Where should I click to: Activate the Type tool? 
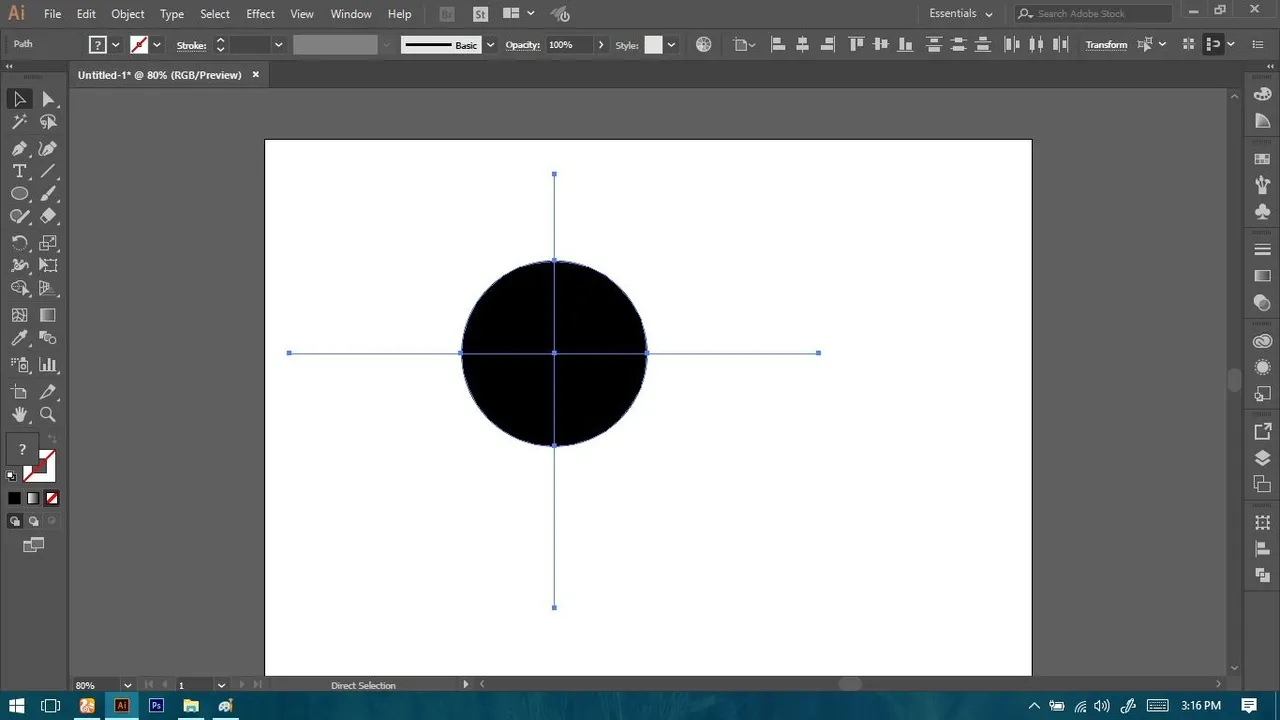(x=19, y=171)
